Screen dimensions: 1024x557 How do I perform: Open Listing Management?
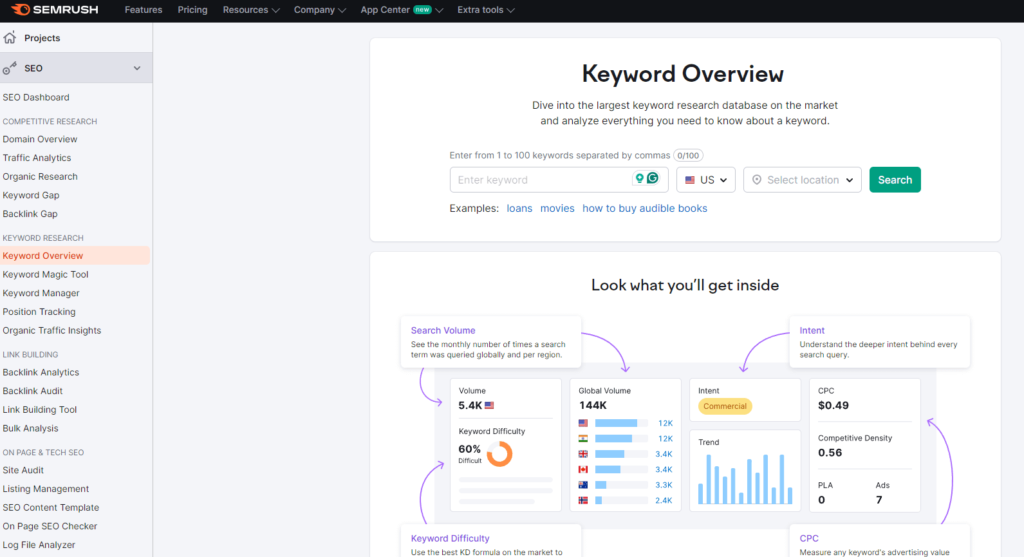[x=46, y=488]
